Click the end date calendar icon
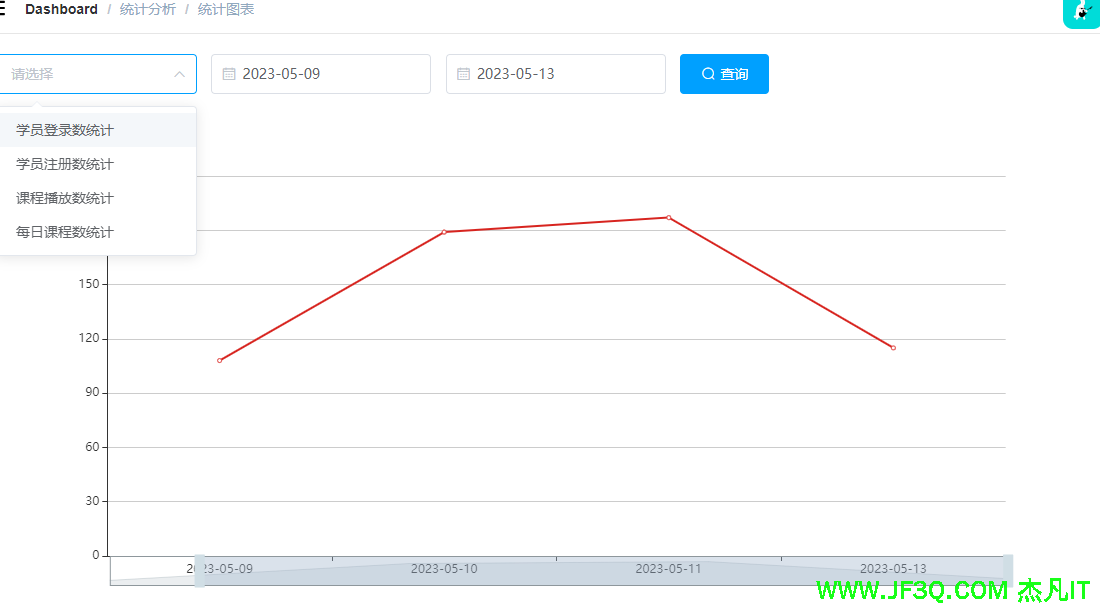This screenshot has width=1100, height=609. coord(463,74)
